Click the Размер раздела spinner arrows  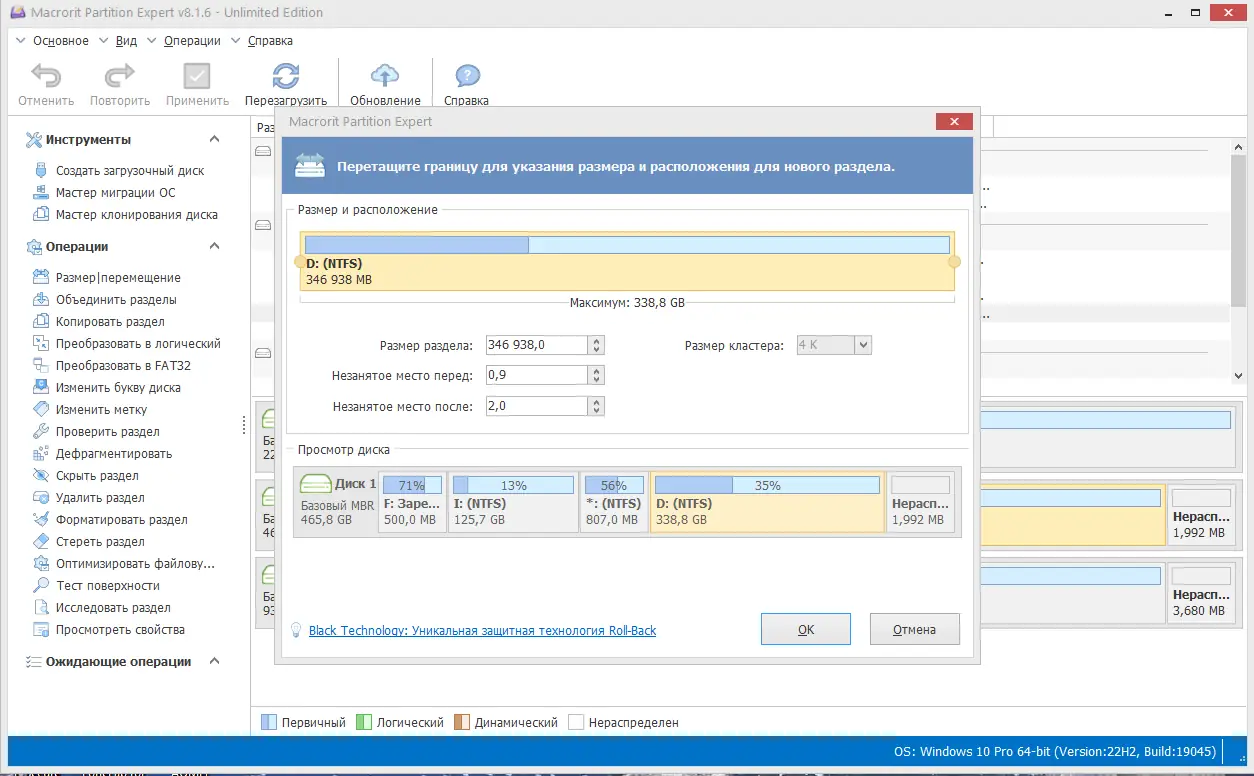[x=597, y=345]
